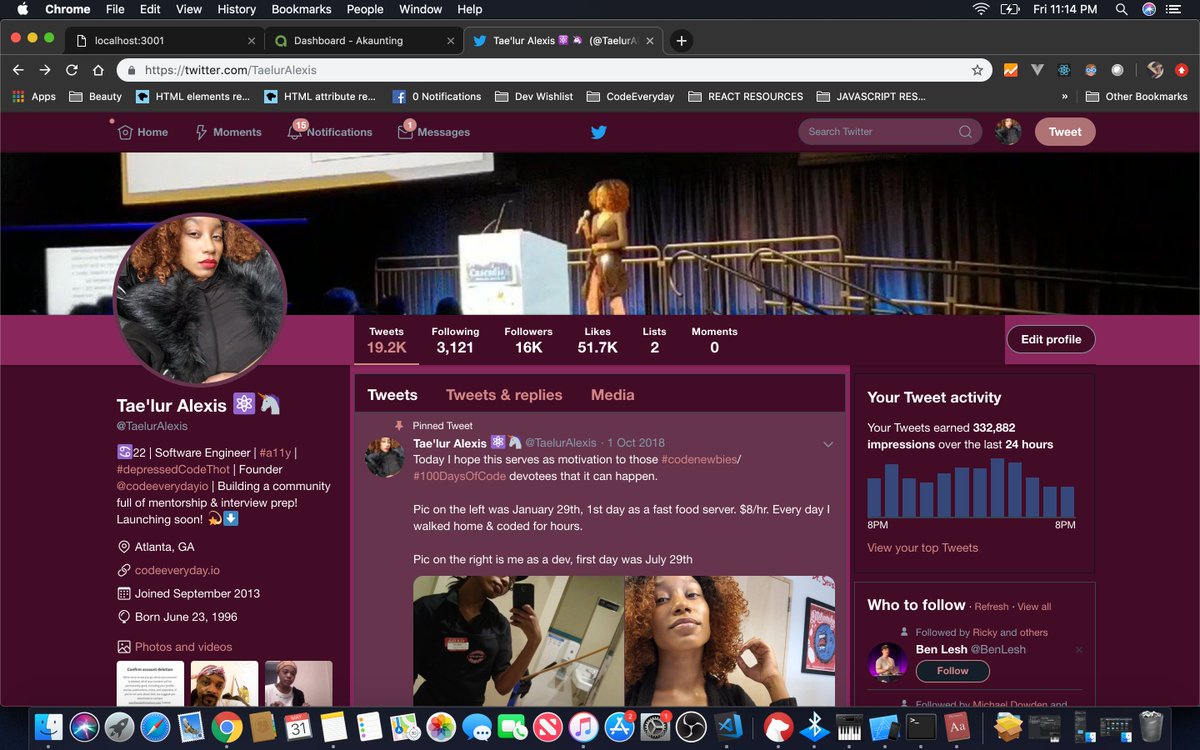Screen dimensions: 1200x750
Task: Open #codenewbies hashtag in pinned tweet
Action: click(x=698, y=459)
